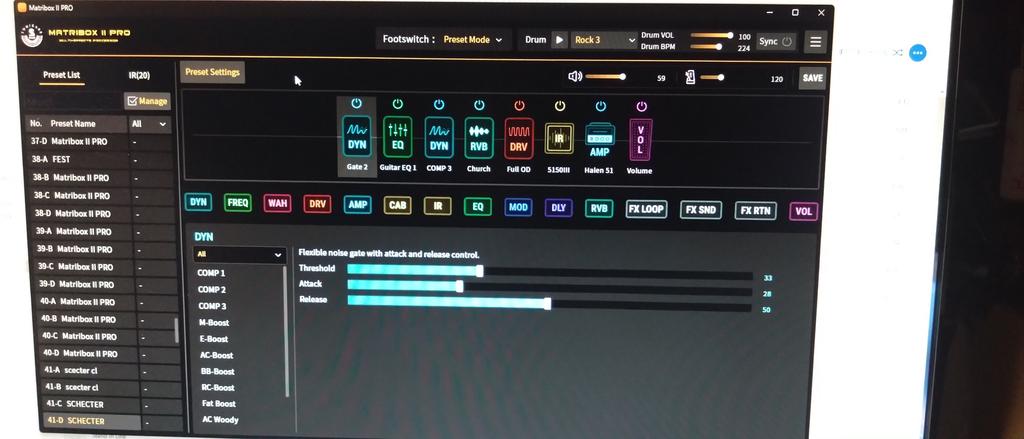
Task: Open the hamburger menu icon
Action: point(816,41)
